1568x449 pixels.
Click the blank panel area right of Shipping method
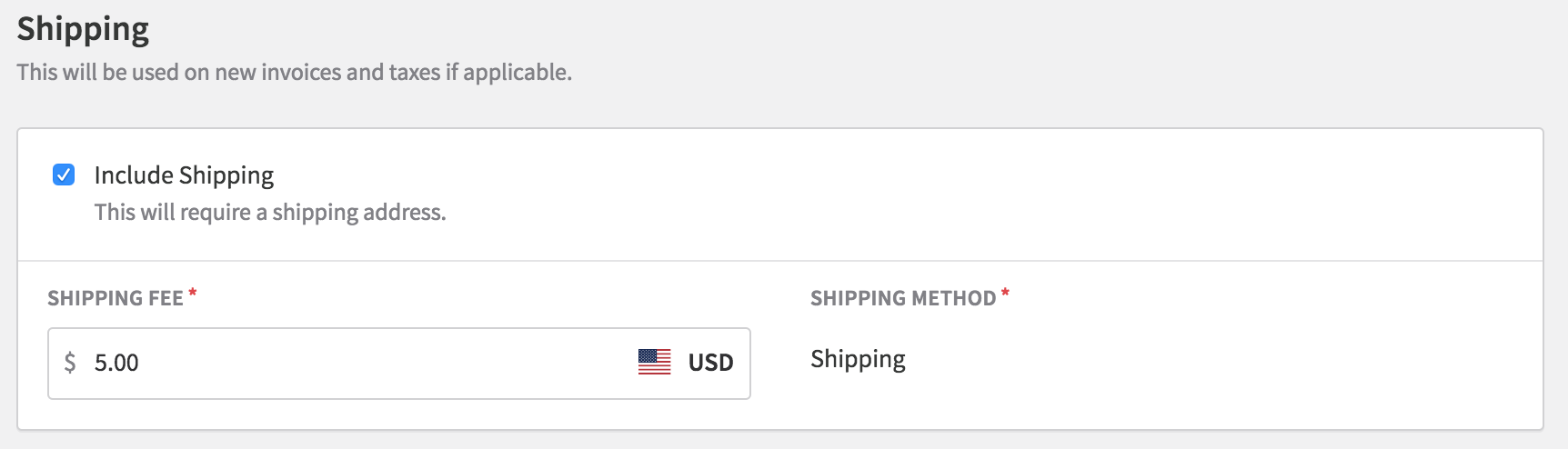pyautogui.click(x=1219, y=360)
